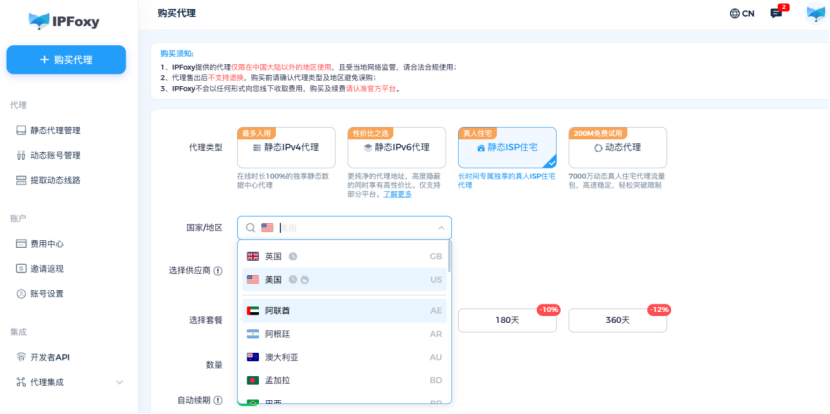
Task: Collapse the 国家/地区 dropdown with its arrow
Action: point(440,228)
